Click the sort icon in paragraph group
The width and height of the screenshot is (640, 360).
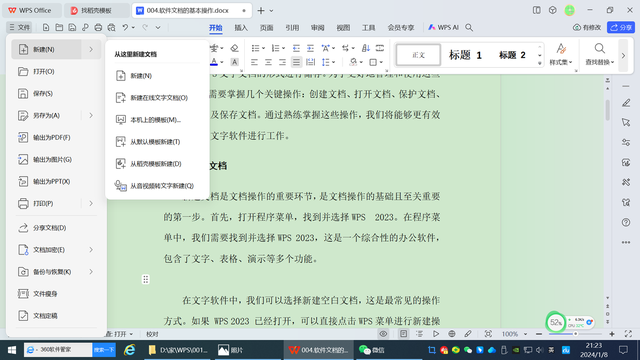pyautogui.click(x=366, y=48)
